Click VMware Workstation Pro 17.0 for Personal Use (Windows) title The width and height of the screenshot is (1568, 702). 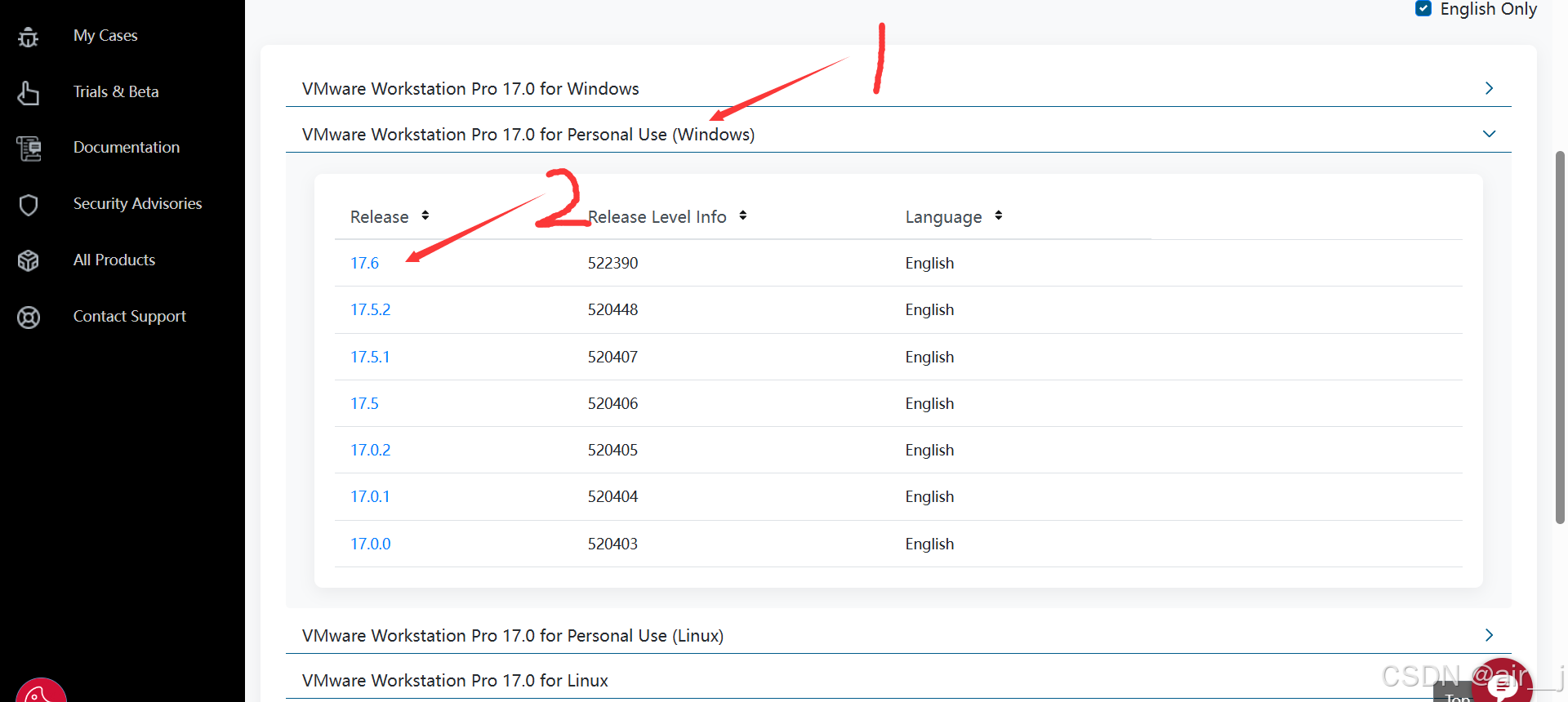pos(528,135)
